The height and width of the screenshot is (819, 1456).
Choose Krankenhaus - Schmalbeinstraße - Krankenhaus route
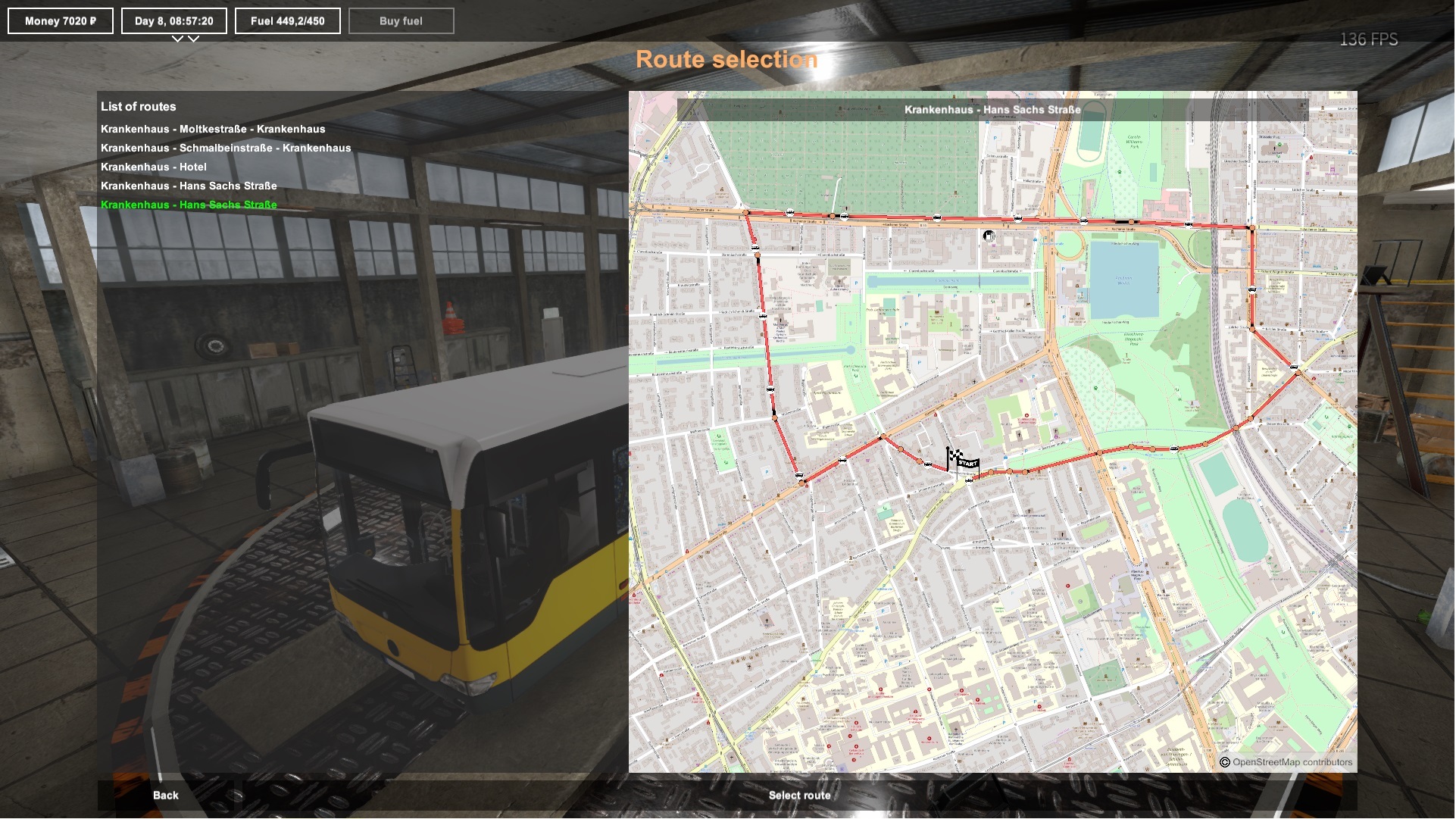(x=226, y=148)
